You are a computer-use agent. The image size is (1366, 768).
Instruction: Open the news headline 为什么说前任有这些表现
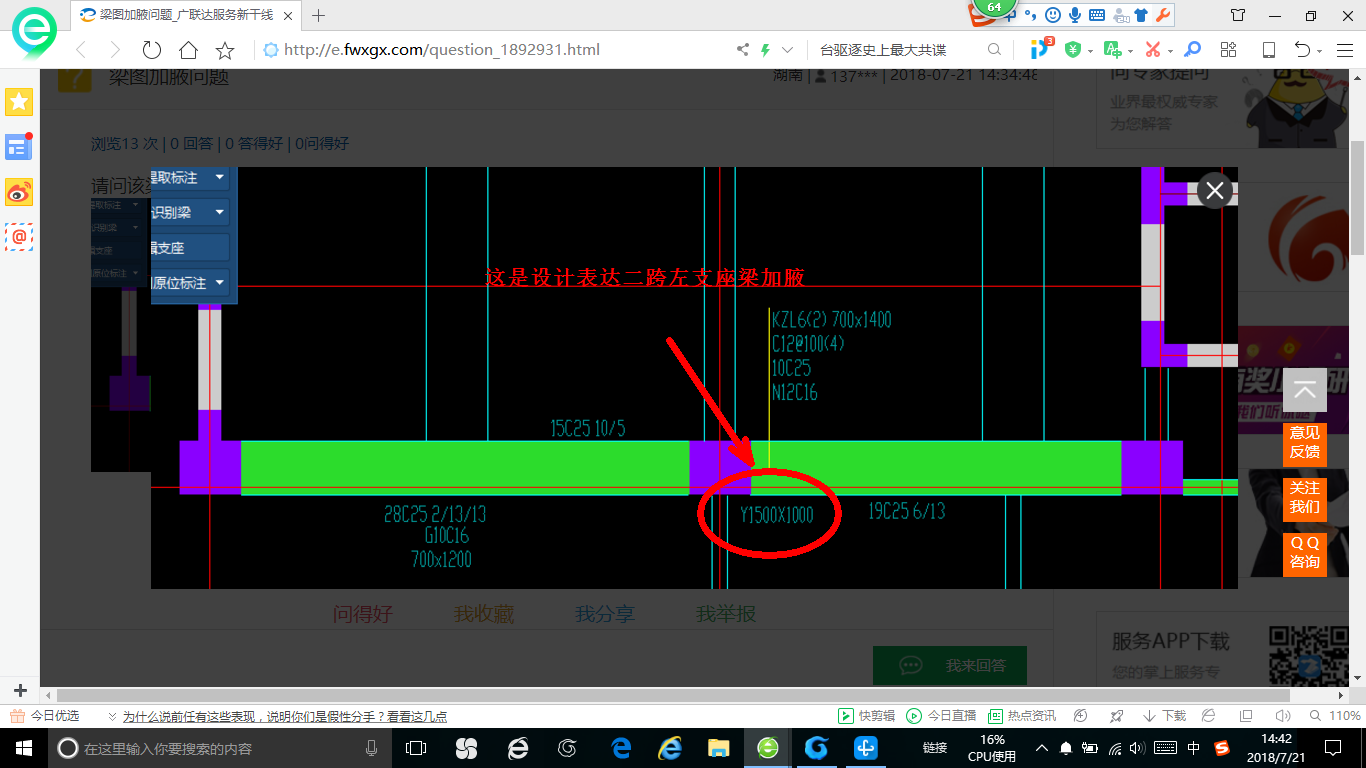(x=284, y=716)
